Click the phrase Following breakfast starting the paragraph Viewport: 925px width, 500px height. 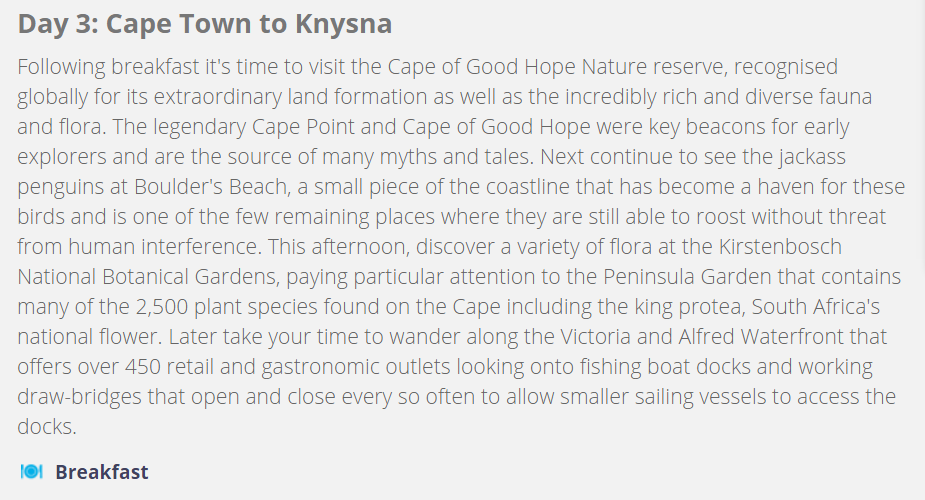pyautogui.click(x=109, y=67)
